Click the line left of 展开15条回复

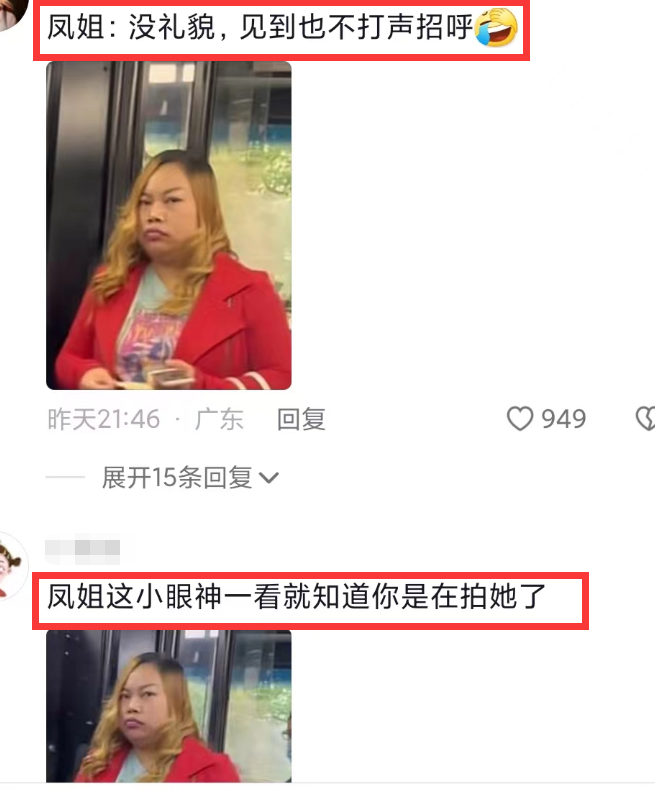(x=65, y=477)
